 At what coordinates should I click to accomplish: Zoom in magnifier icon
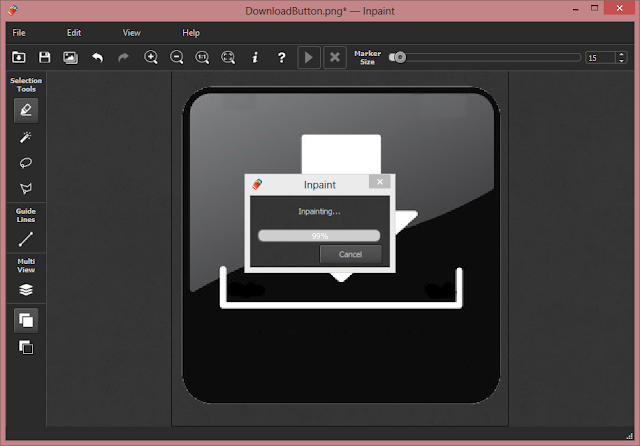(x=151, y=58)
